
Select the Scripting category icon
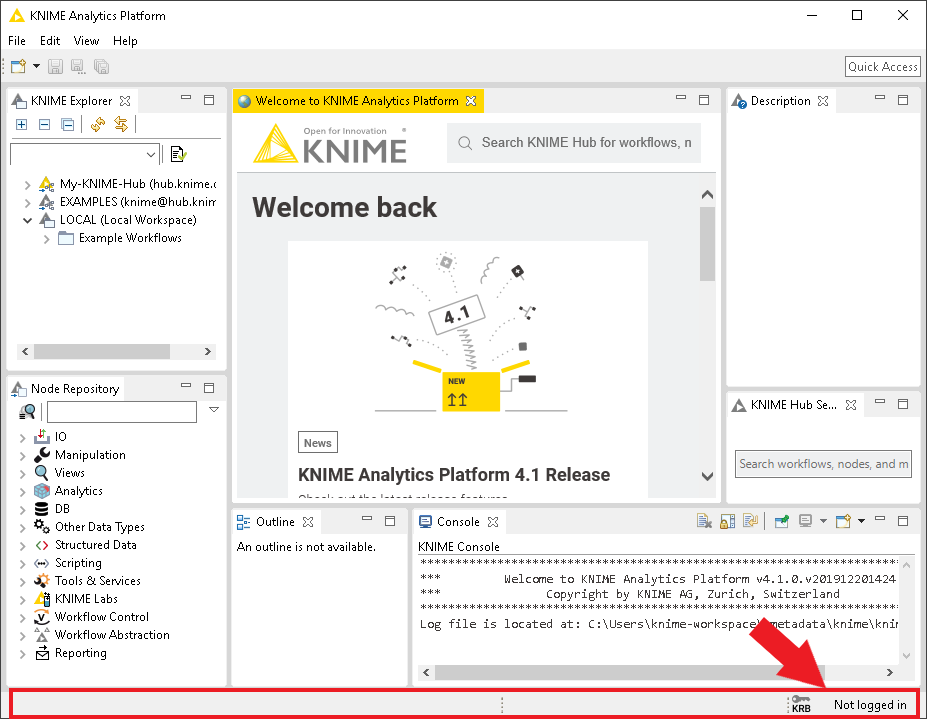point(41,563)
